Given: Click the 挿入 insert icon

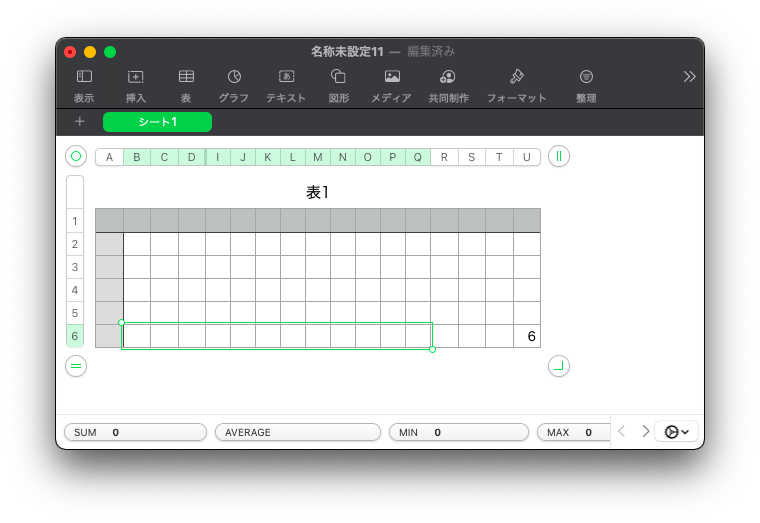Looking at the screenshot, I should click(x=136, y=77).
